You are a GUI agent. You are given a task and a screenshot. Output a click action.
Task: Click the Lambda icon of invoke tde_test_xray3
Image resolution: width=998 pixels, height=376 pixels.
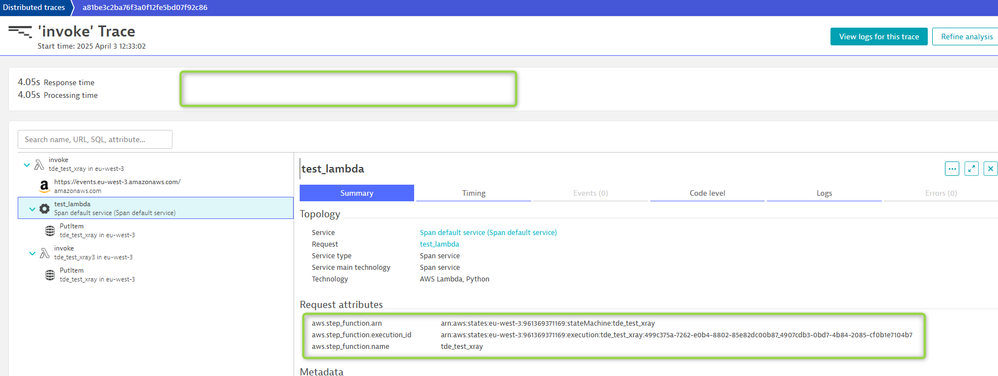coord(45,253)
